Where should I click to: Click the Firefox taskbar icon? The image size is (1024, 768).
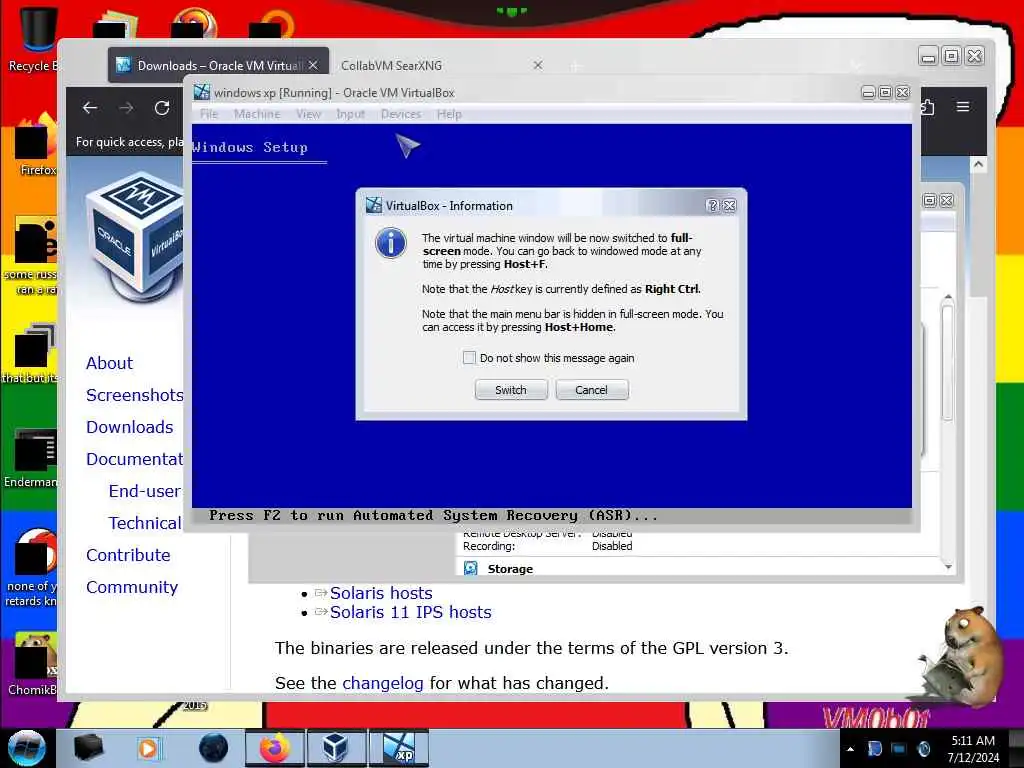click(x=274, y=748)
